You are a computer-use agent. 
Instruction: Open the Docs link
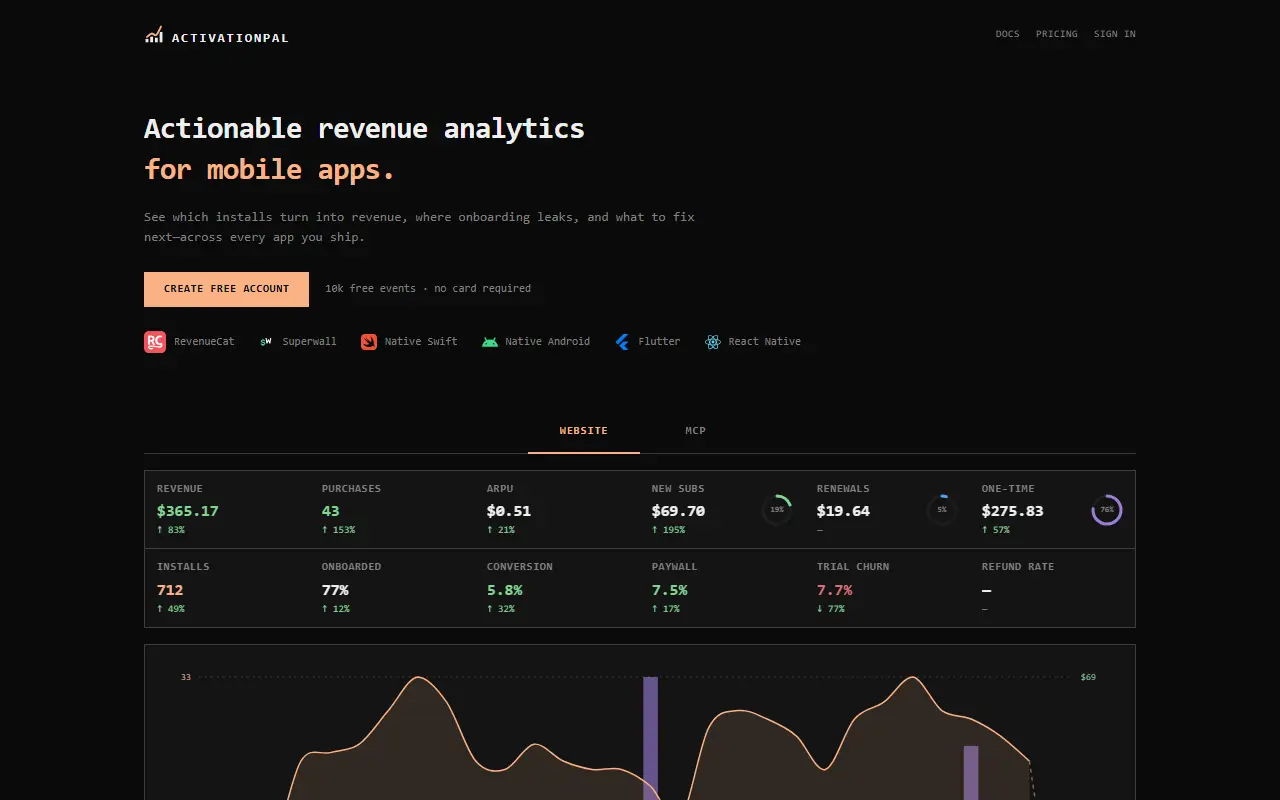(1008, 34)
